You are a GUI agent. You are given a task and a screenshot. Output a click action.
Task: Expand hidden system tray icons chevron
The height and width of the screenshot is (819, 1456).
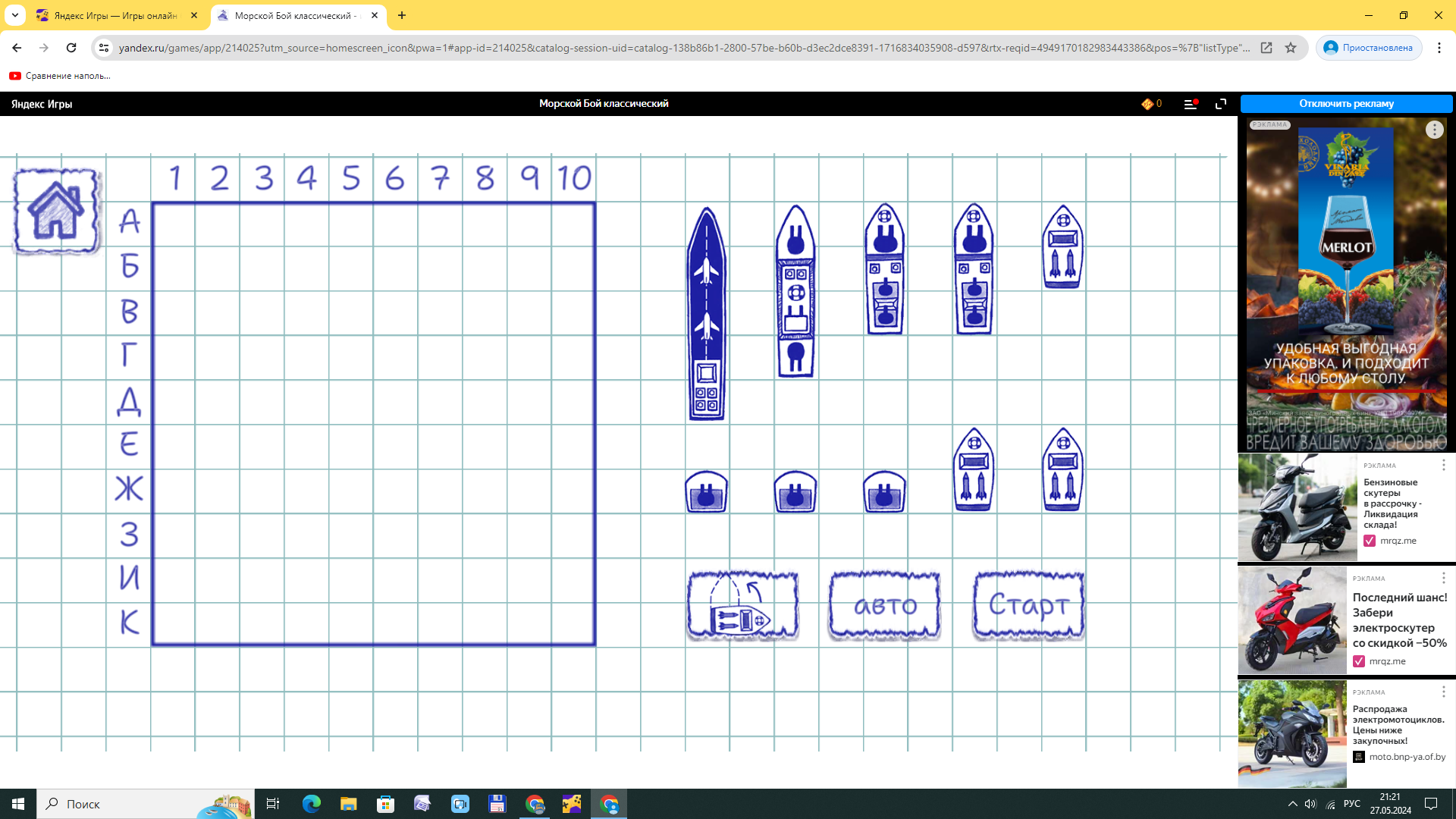pyautogui.click(x=1292, y=804)
